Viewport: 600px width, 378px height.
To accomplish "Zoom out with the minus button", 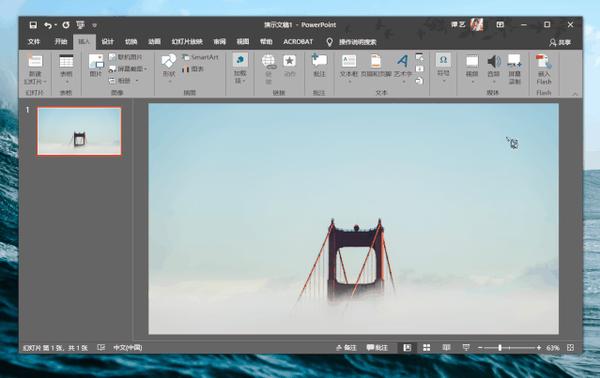I will point(480,348).
